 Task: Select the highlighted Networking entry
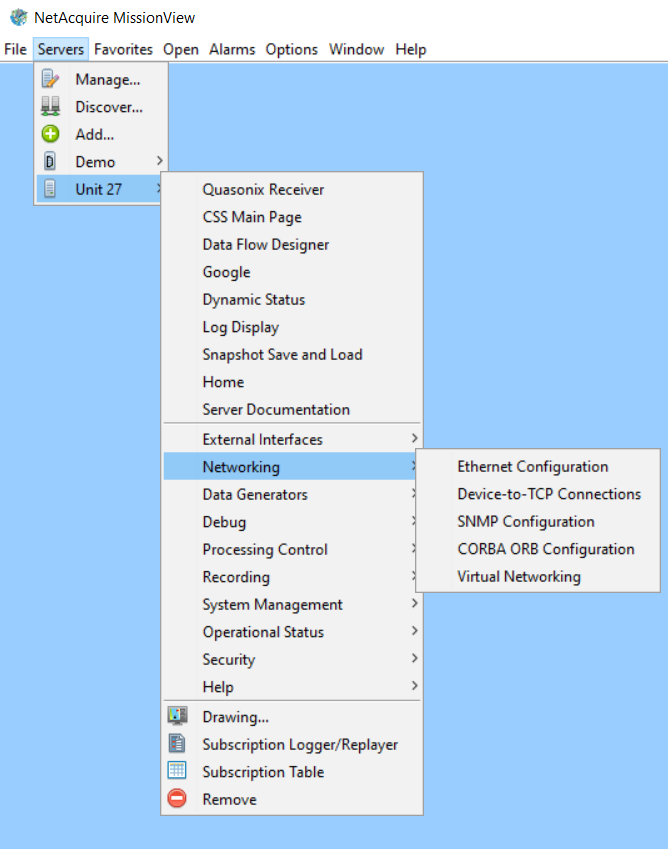tap(290, 466)
